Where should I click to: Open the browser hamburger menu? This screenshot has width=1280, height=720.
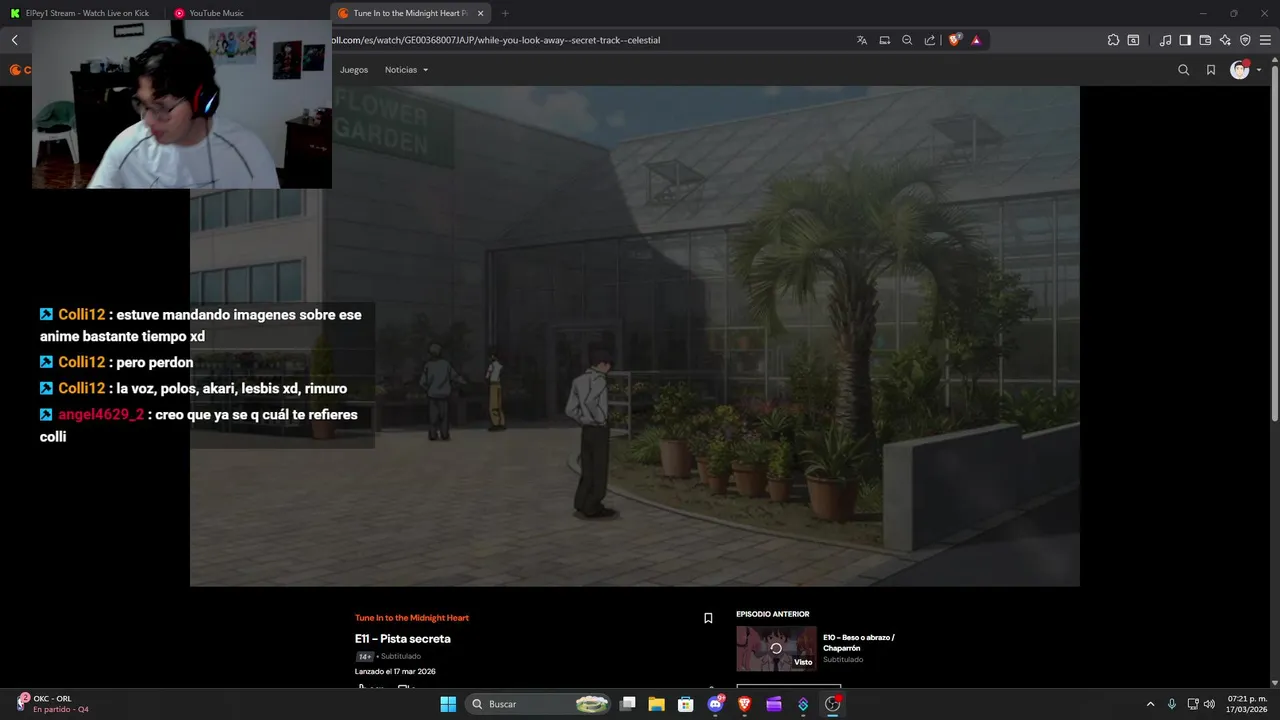(x=1265, y=40)
